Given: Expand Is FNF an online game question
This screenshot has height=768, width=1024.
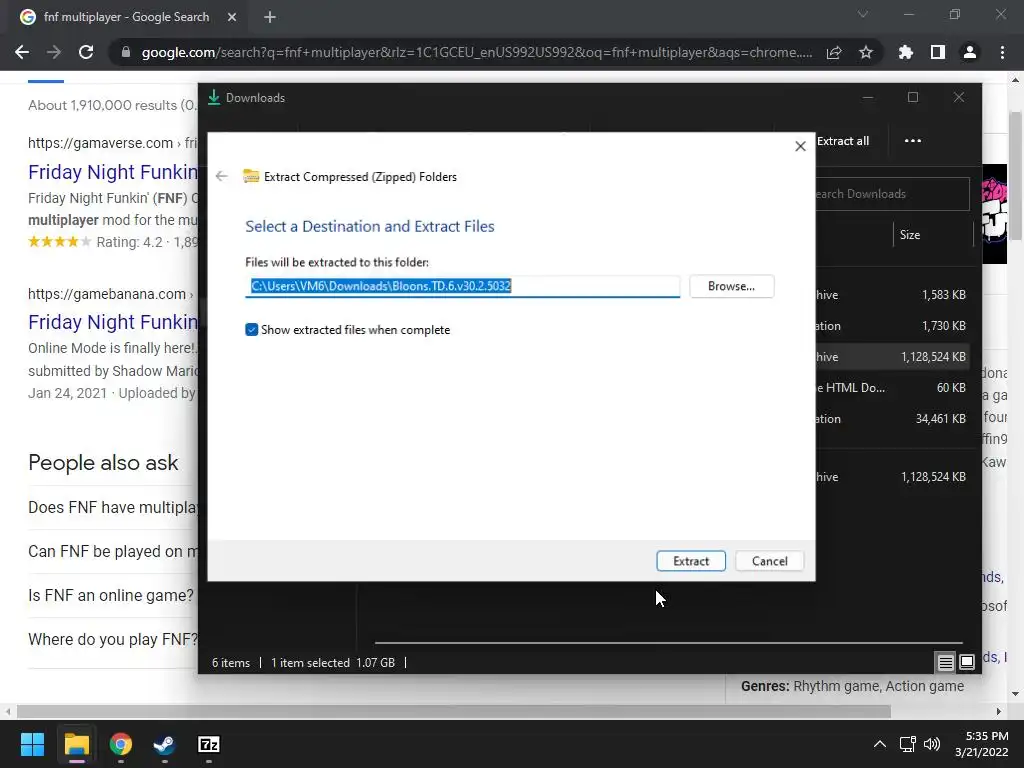Looking at the screenshot, I should 111,596.
